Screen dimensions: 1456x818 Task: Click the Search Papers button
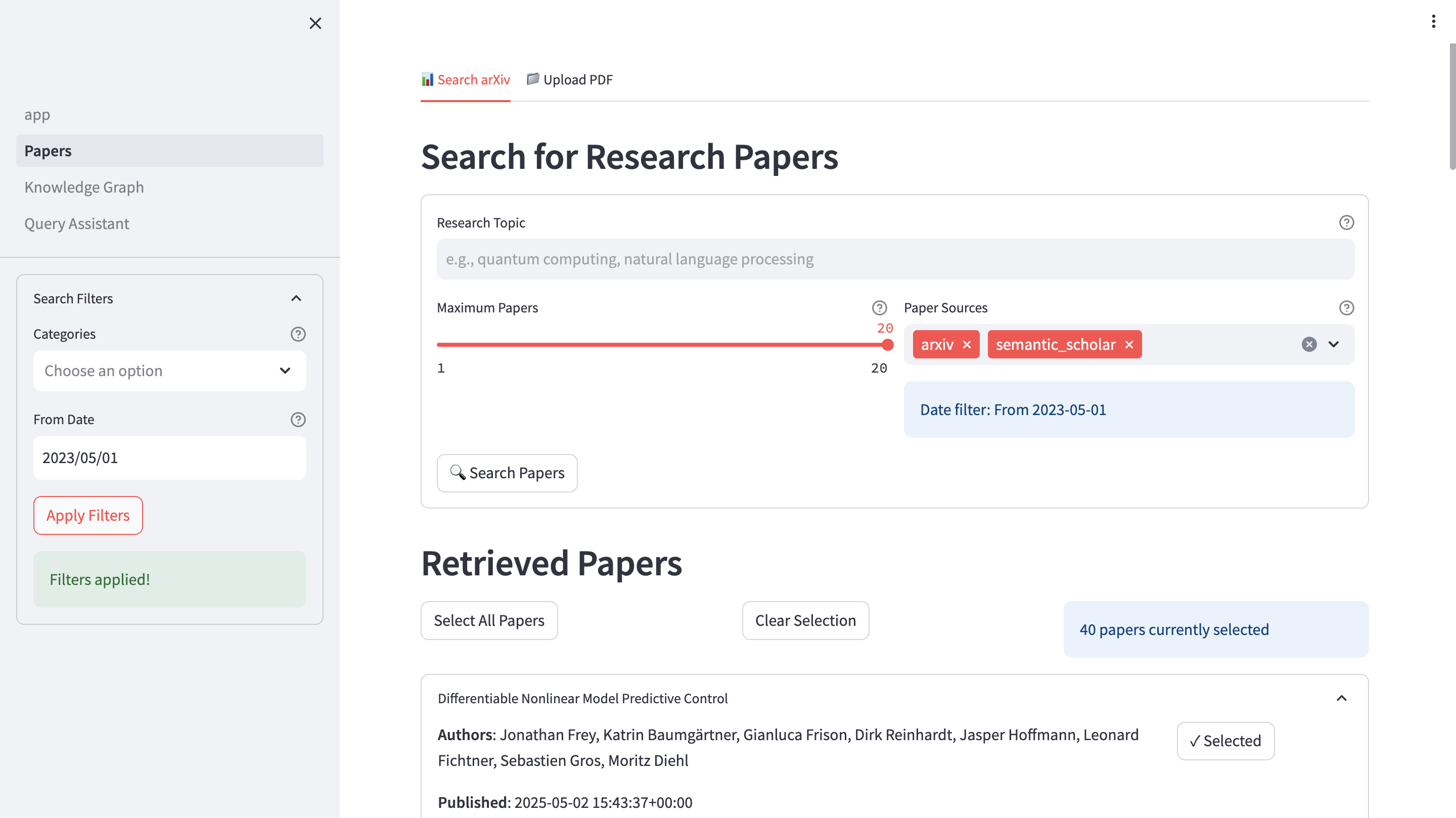pyautogui.click(x=507, y=473)
